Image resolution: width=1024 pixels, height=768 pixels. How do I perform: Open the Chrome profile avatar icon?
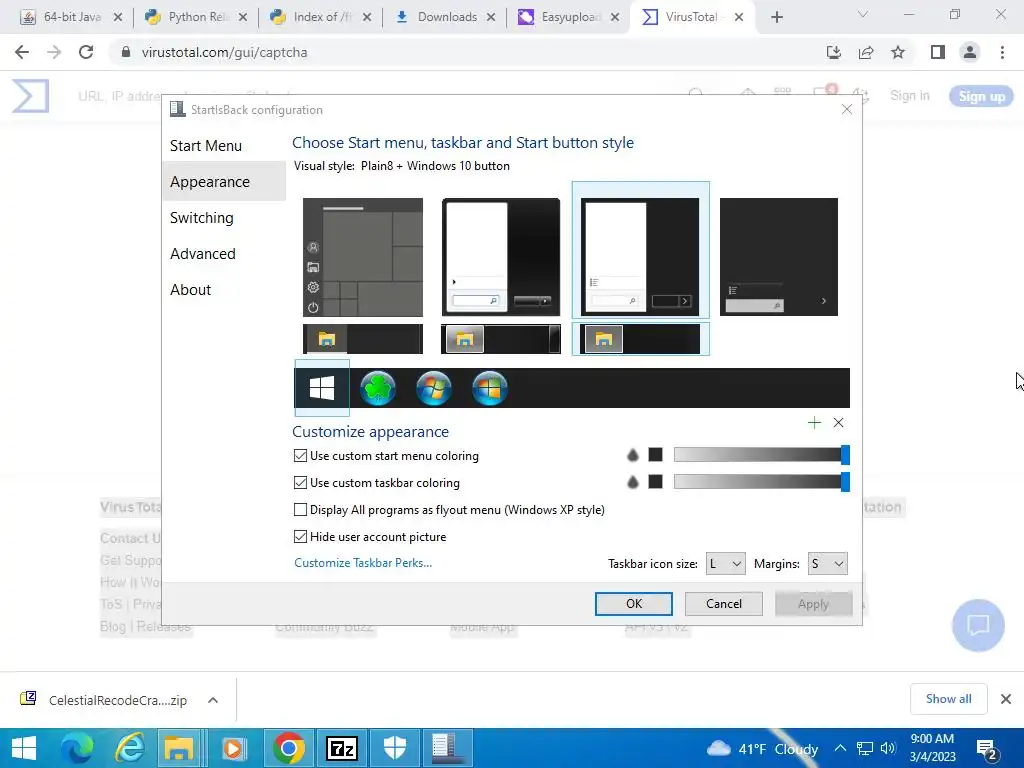click(x=970, y=52)
